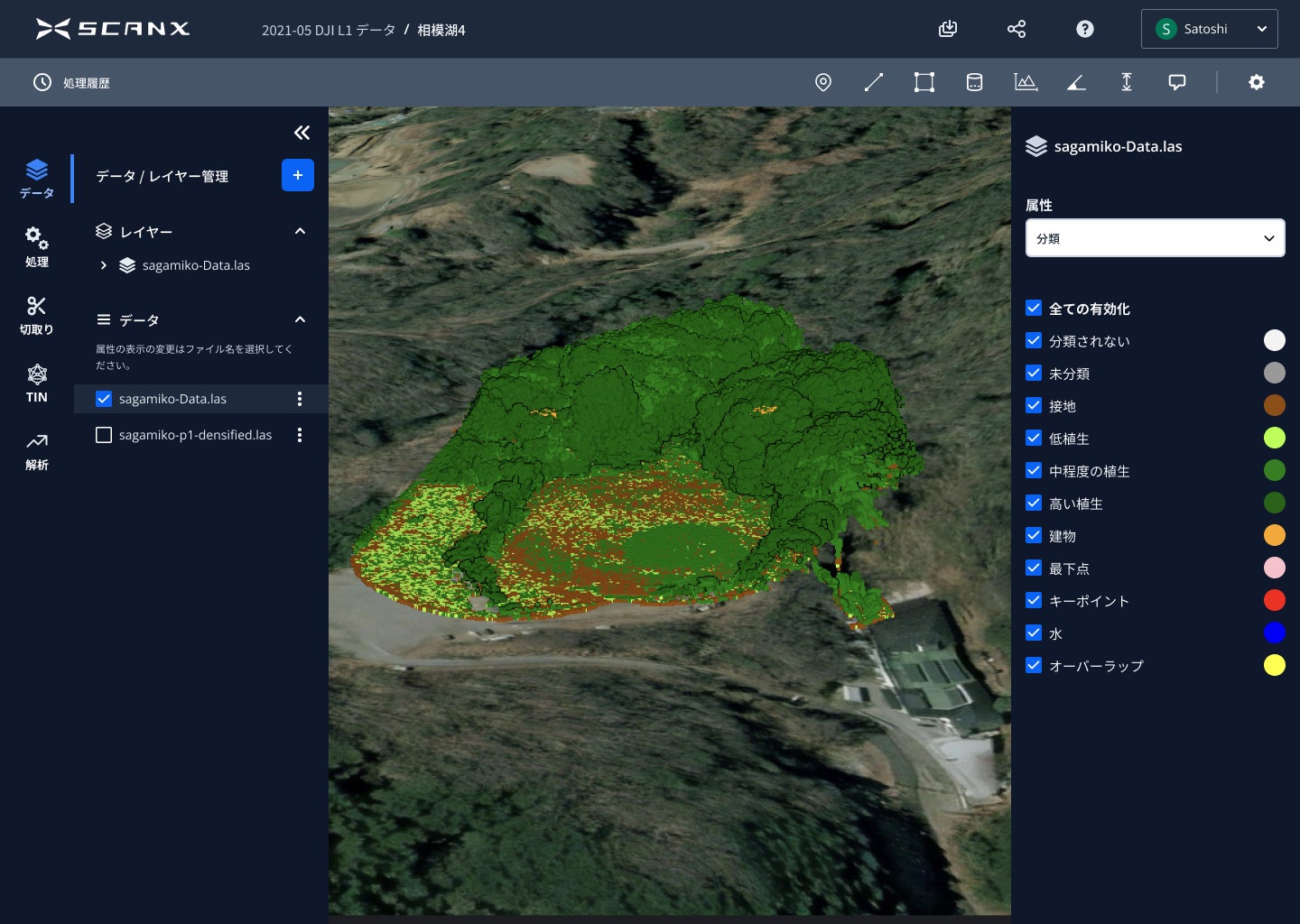
Task: Activate the rectangle area selection tool
Action: 924,82
